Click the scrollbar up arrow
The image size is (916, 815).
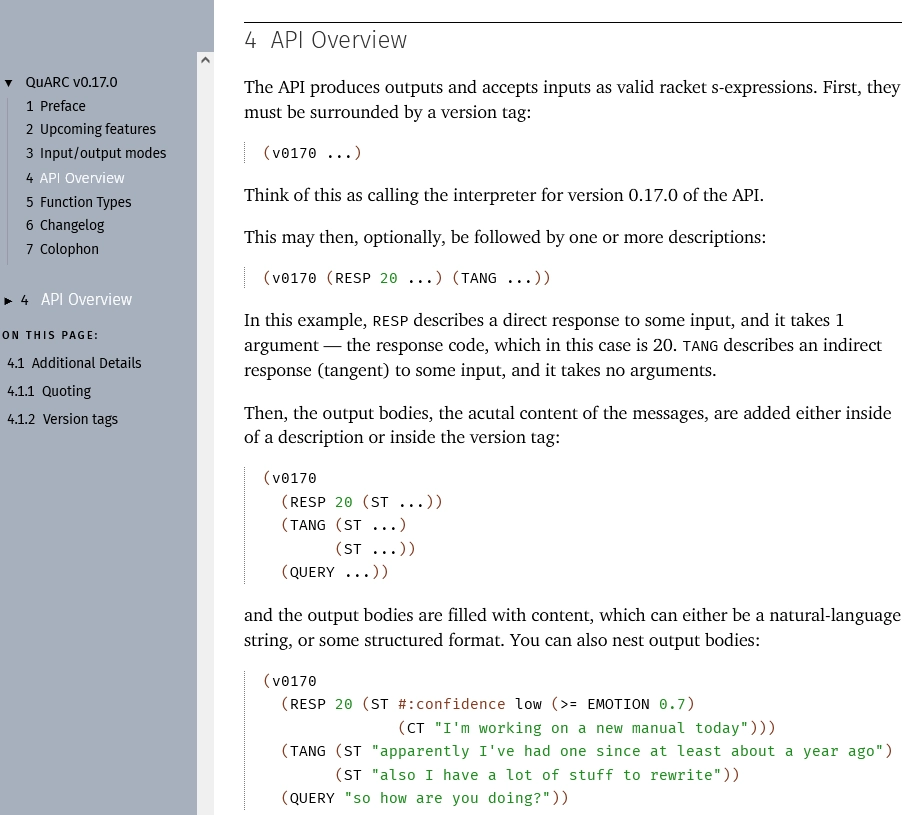coord(206,60)
